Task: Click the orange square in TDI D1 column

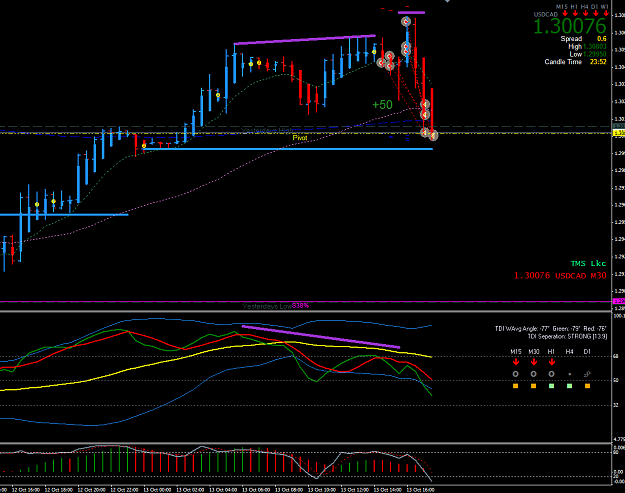Action: [587, 386]
